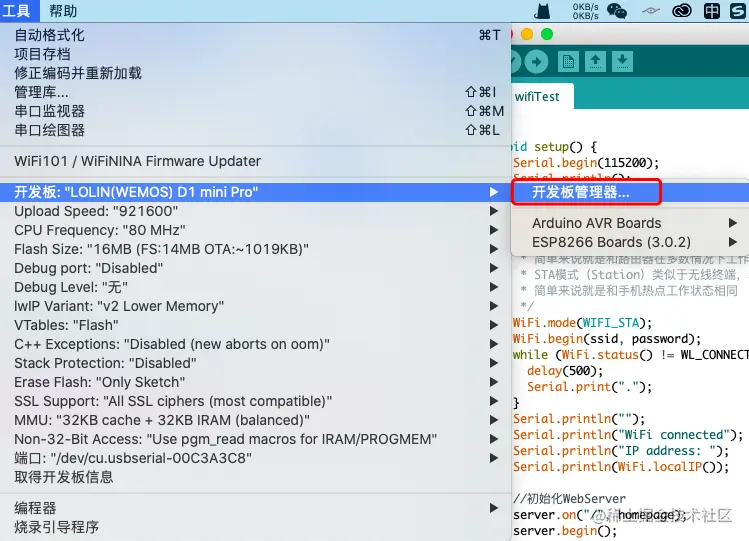Click the delay(500) code line
This screenshot has height=541, width=749.
565,371
